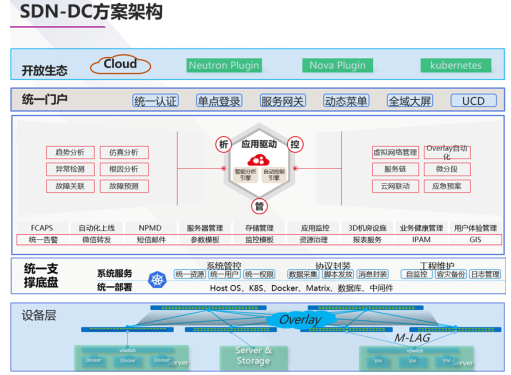Viewport: 511px width, 375px height.
Task: Select the Neutron Plugin green box
Action: [x=224, y=65]
